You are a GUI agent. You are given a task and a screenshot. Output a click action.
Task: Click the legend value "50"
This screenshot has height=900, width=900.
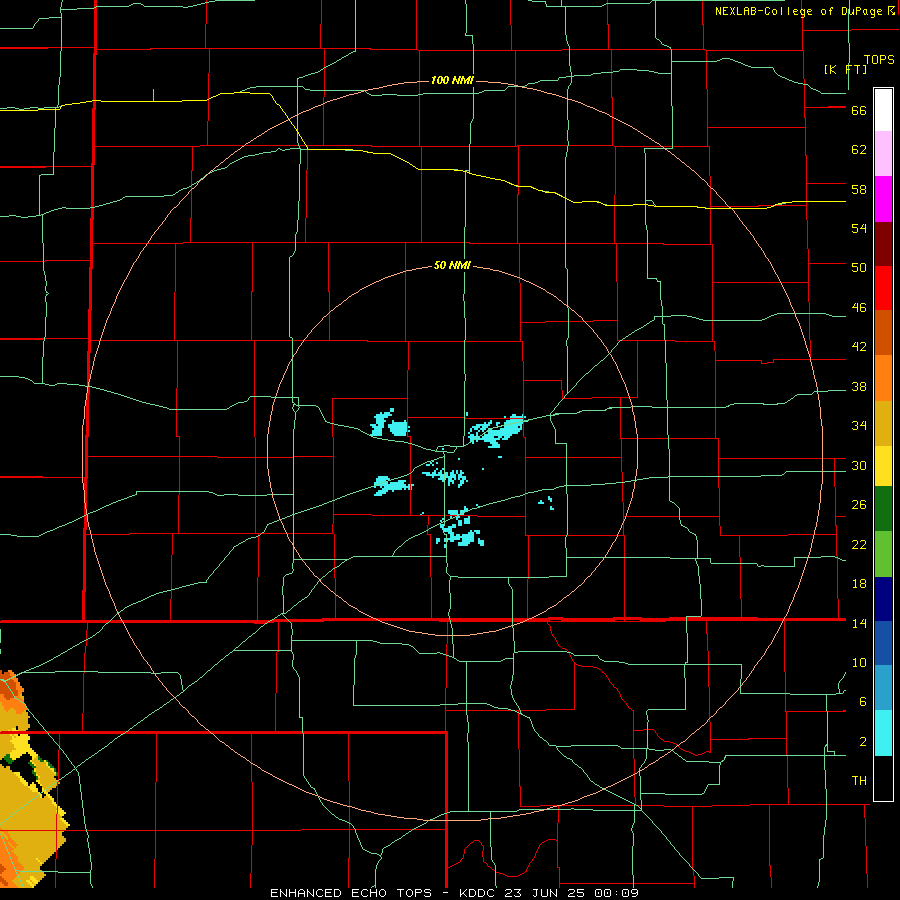(859, 268)
